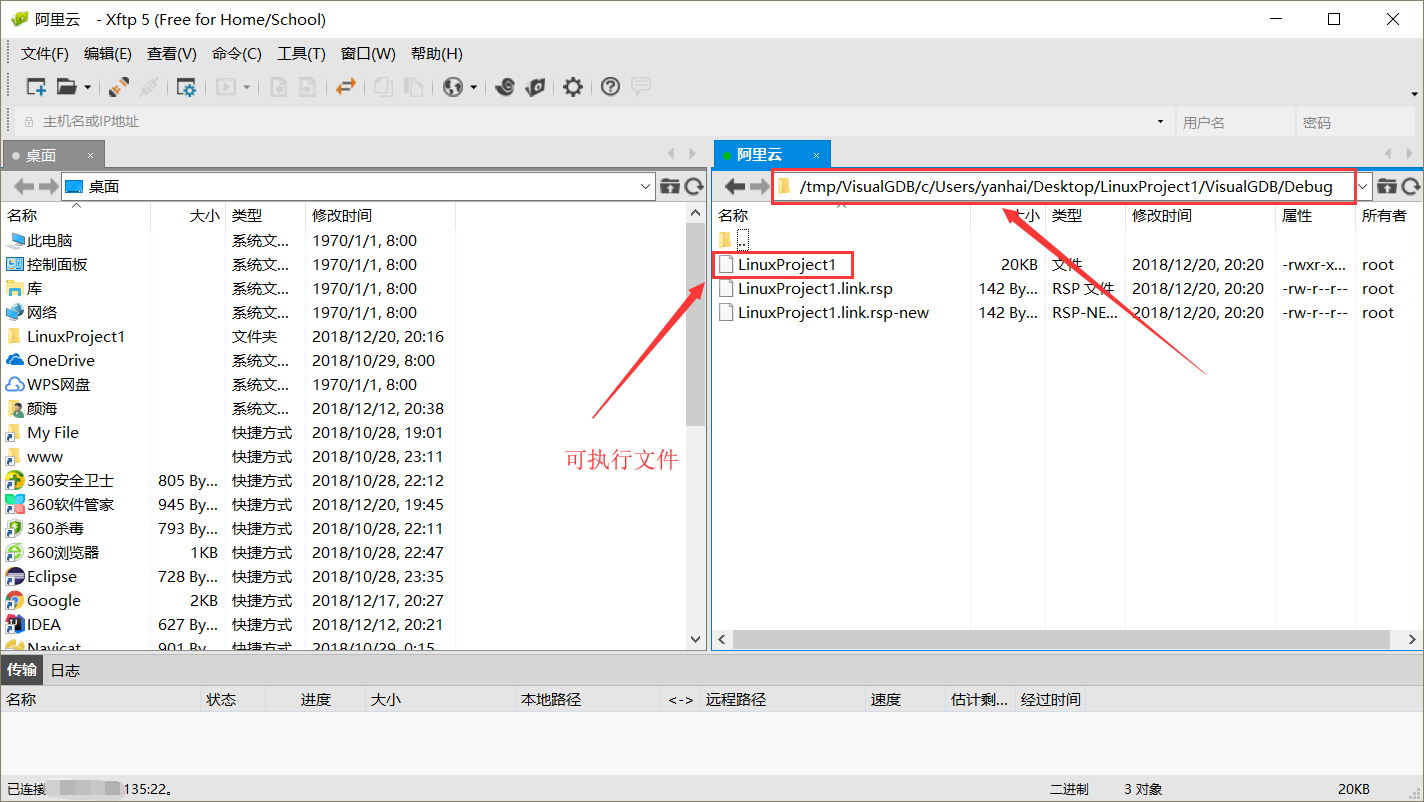This screenshot has width=1424, height=802.
Task: Open the 工具(T) menu
Action: click(301, 53)
